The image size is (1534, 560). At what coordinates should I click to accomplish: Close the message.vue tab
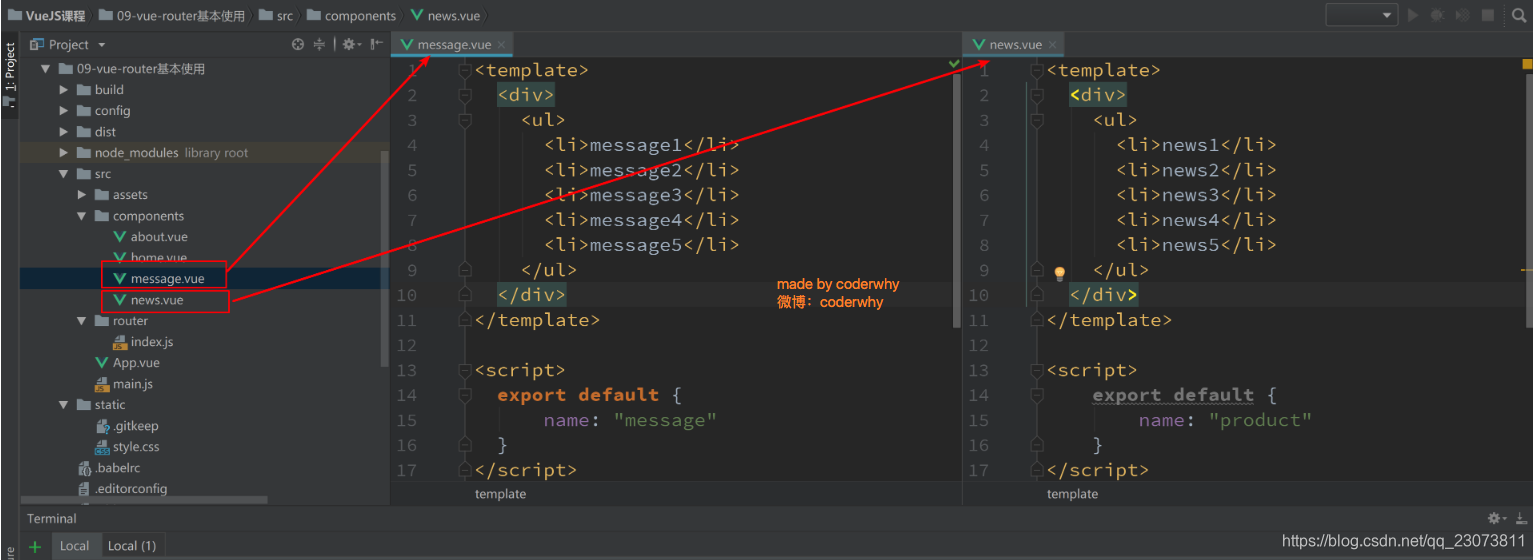[502, 45]
